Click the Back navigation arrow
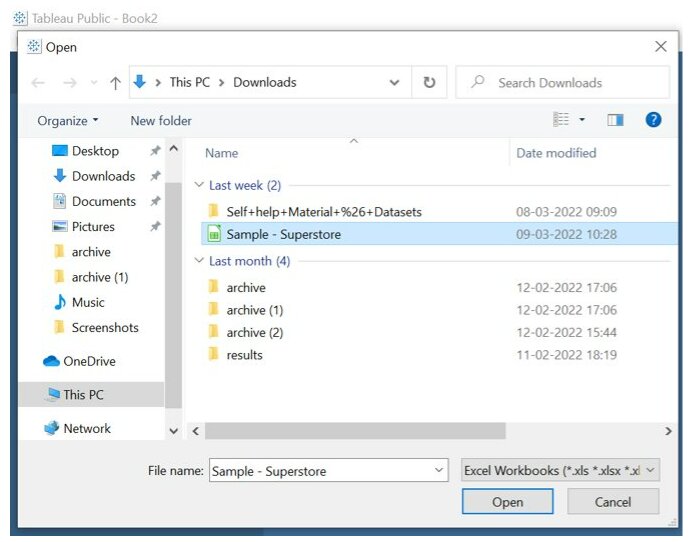This screenshot has height=542, width=689. coord(38,83)
